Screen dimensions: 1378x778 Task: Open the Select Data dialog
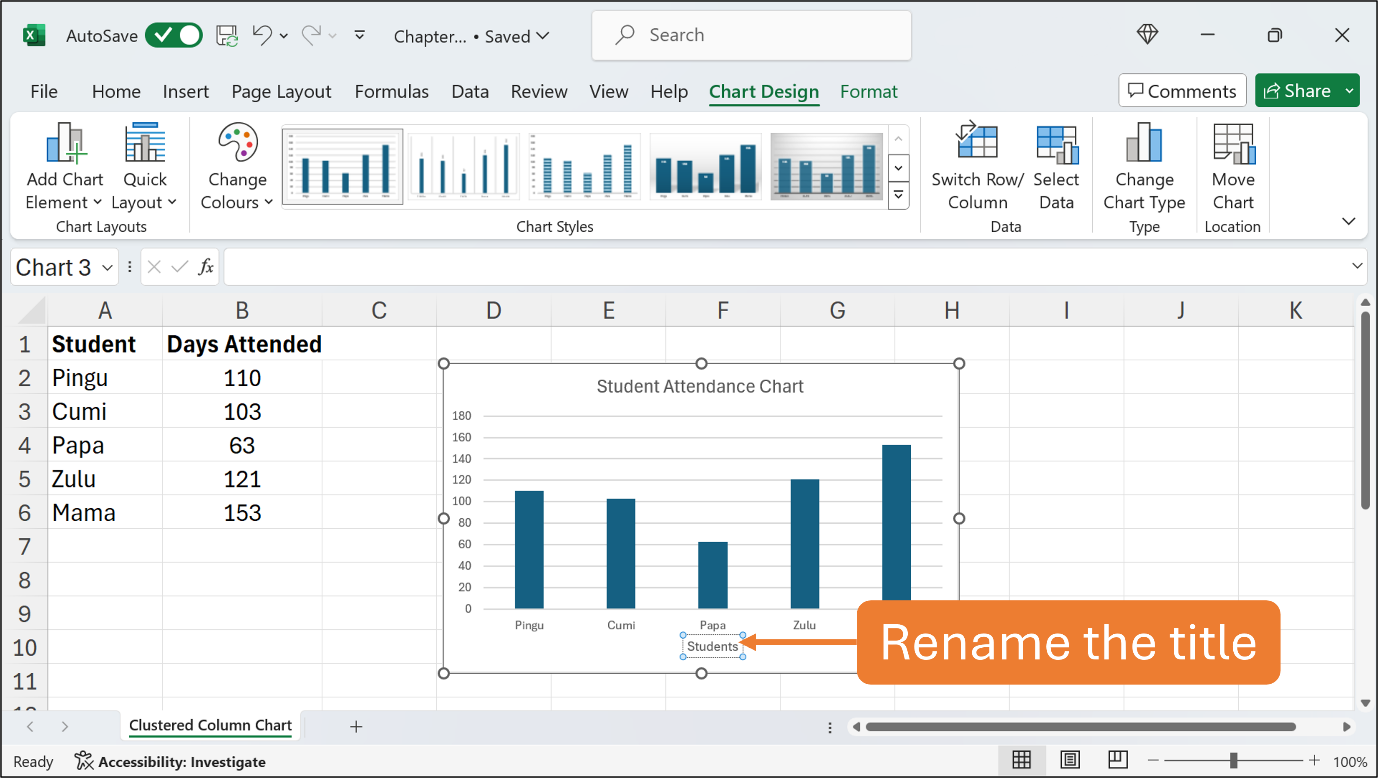1056,166
